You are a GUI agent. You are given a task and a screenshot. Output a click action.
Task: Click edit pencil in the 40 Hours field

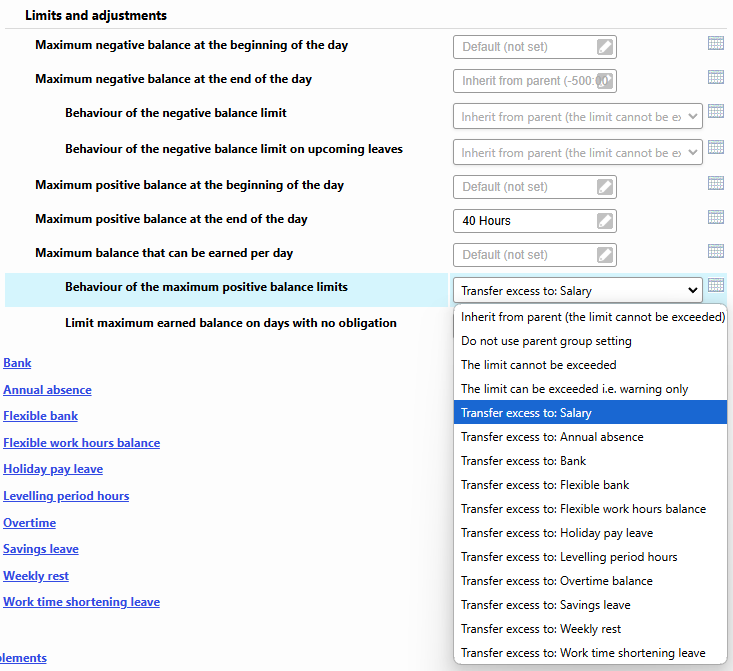click(x=605, y=221)
